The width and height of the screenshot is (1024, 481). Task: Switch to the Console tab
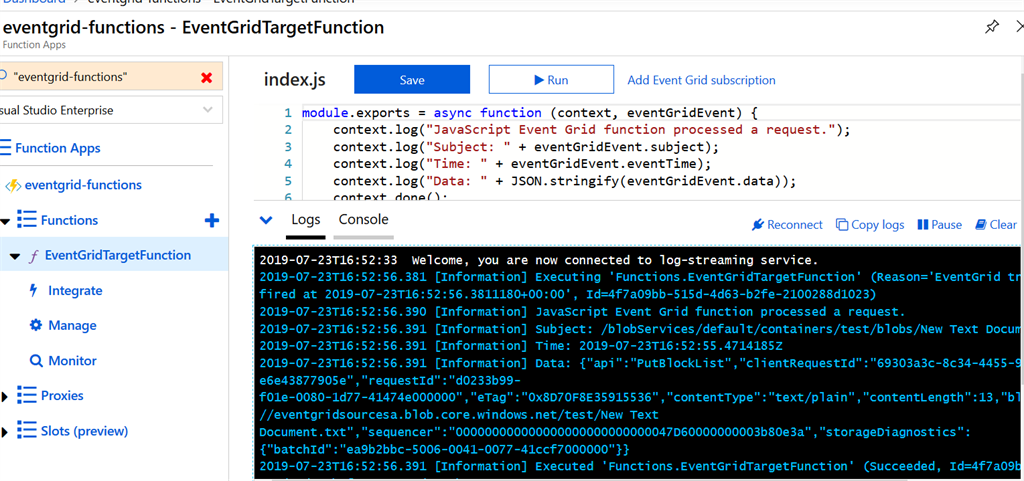(363, 220)
